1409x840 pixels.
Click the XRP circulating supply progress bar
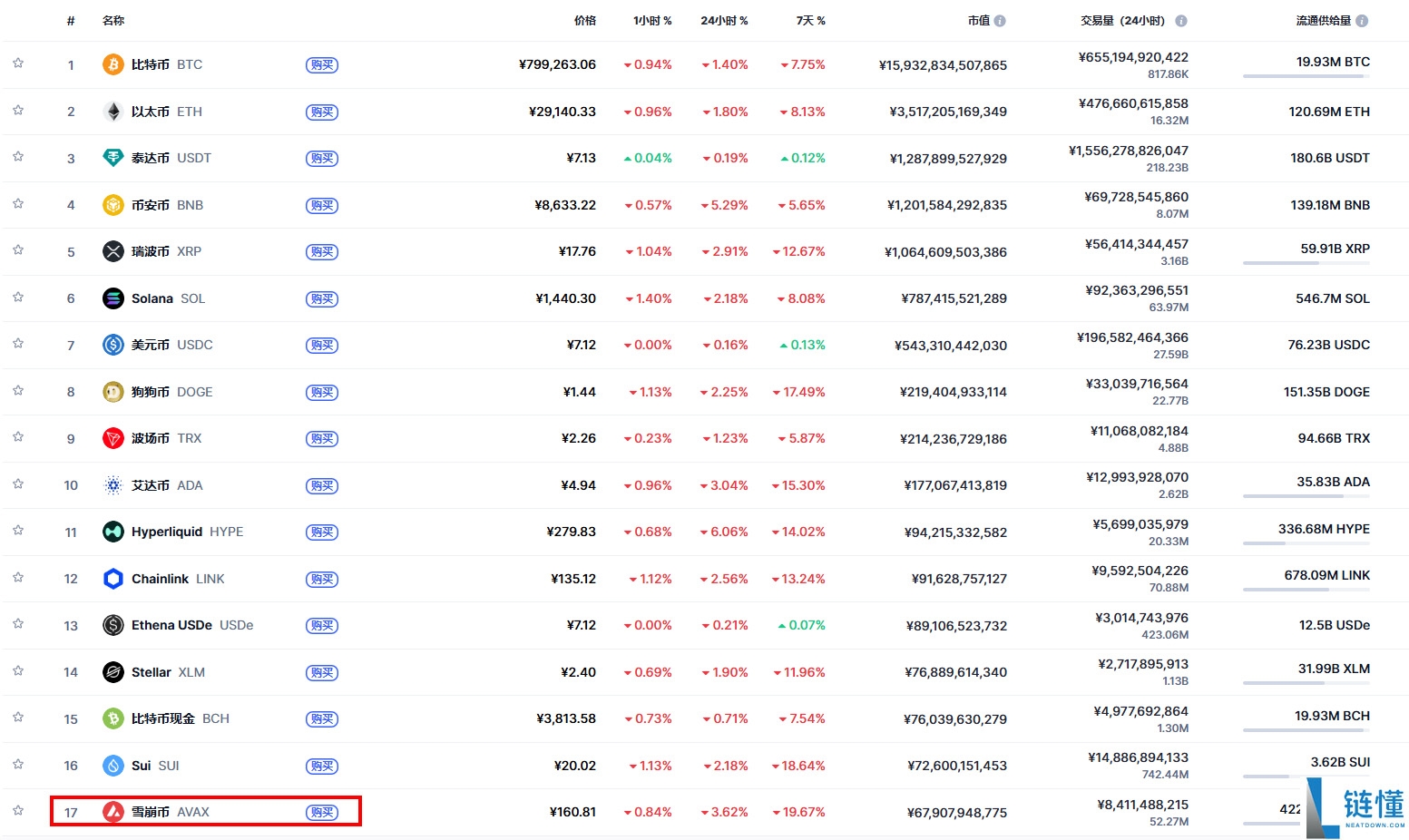coord(1306,263)
